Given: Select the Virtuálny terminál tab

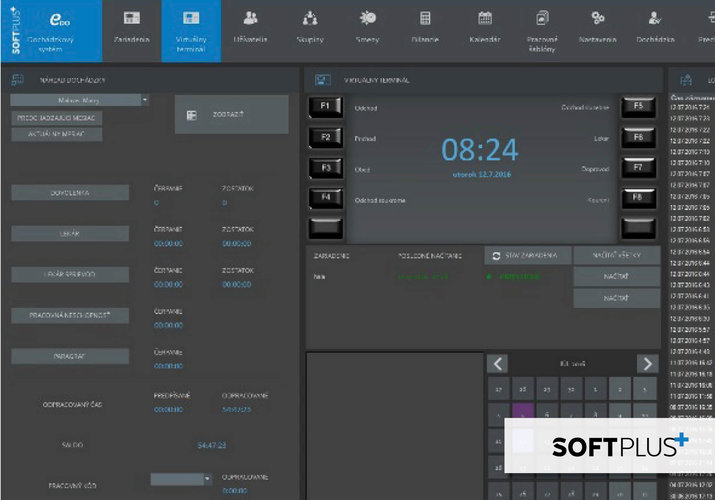Looking at the screenshot, I should (x=190, y=30).
